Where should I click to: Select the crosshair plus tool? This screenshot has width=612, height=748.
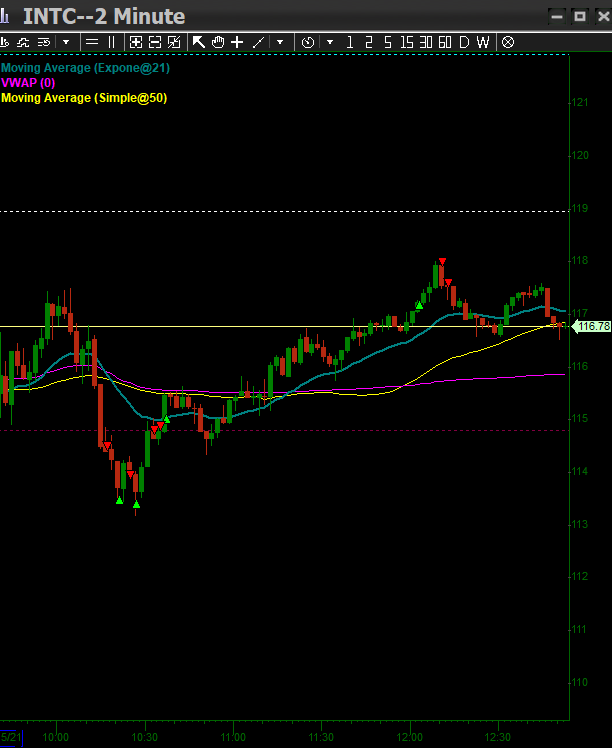tap(237, 42)
